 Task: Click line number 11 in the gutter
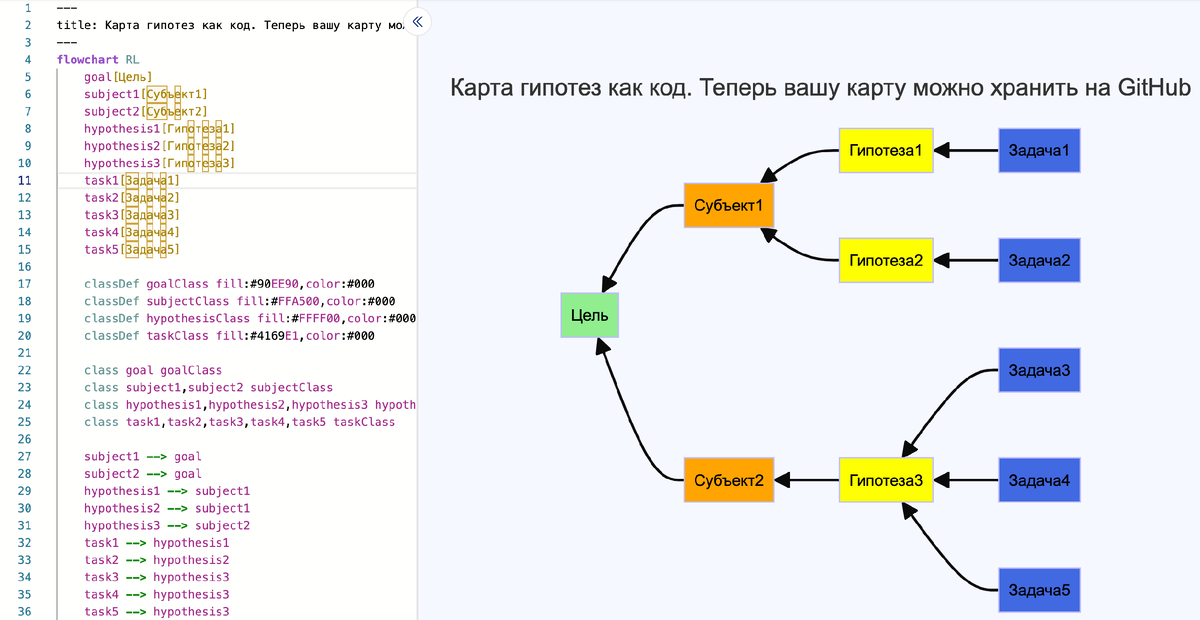pyautogui.click(x=25, y=180)
